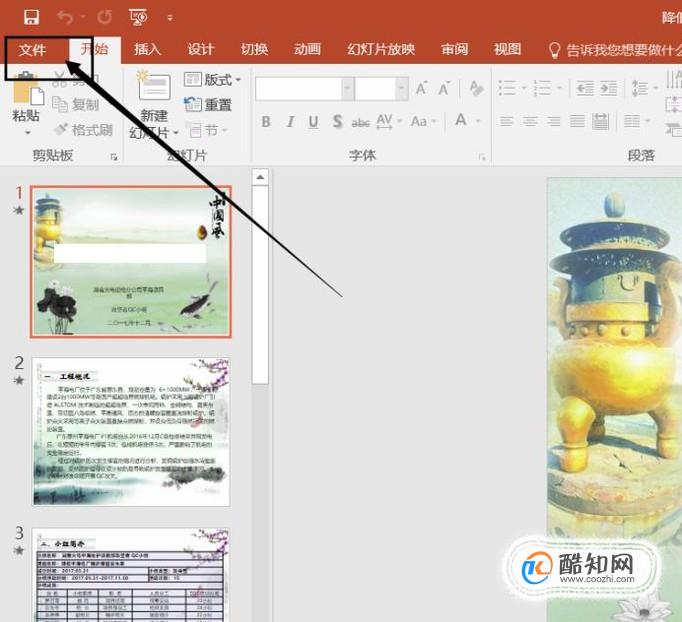Click Decrease Font Size icon
Image resolution: width=682 pixels, height=622 pixels.
pos(444,89)
